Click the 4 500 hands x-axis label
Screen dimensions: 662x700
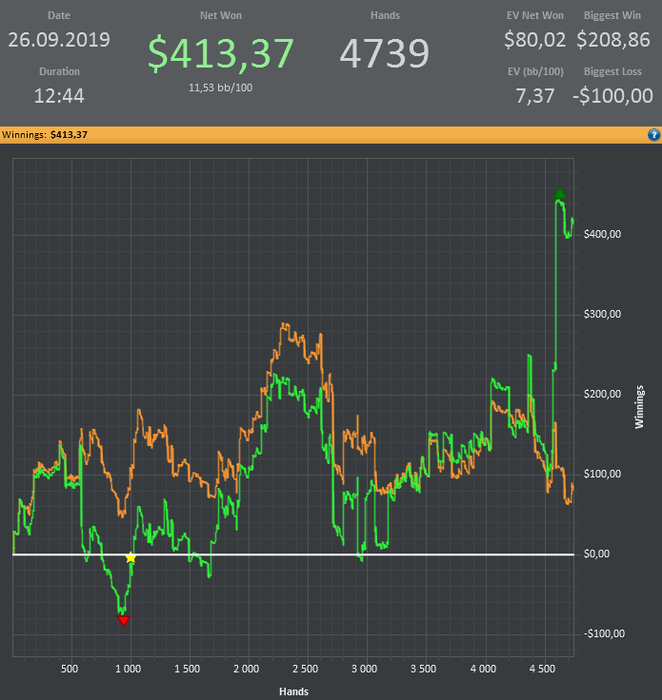[x=542, y=669]
